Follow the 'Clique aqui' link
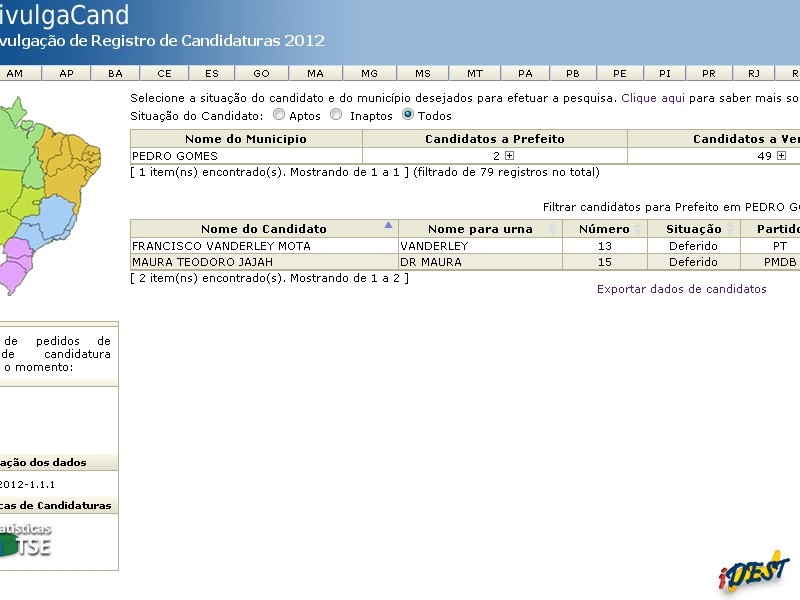This screenshot has width=800, height=600. click(653, 98)
